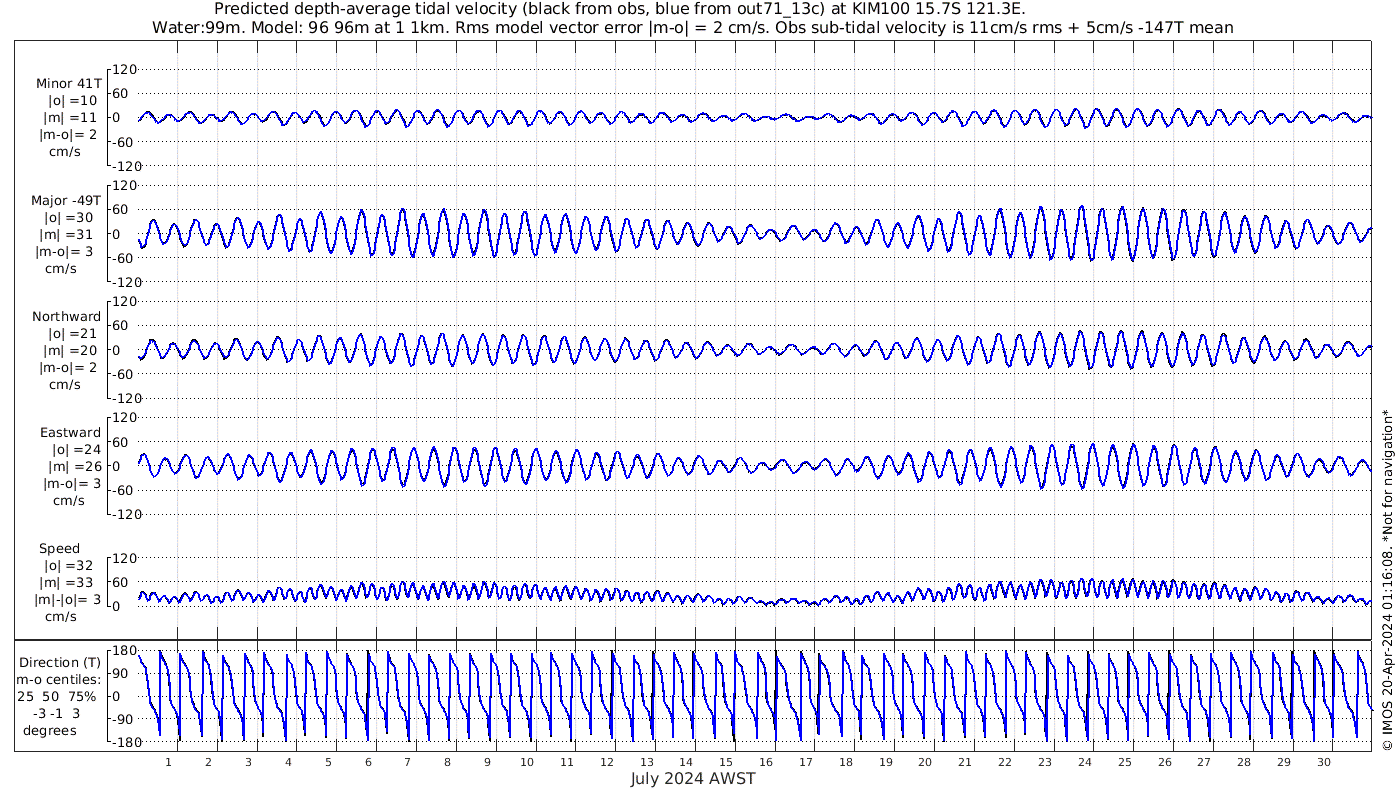Click day 8 on the date axis
1400x800 pixels.
447,762
